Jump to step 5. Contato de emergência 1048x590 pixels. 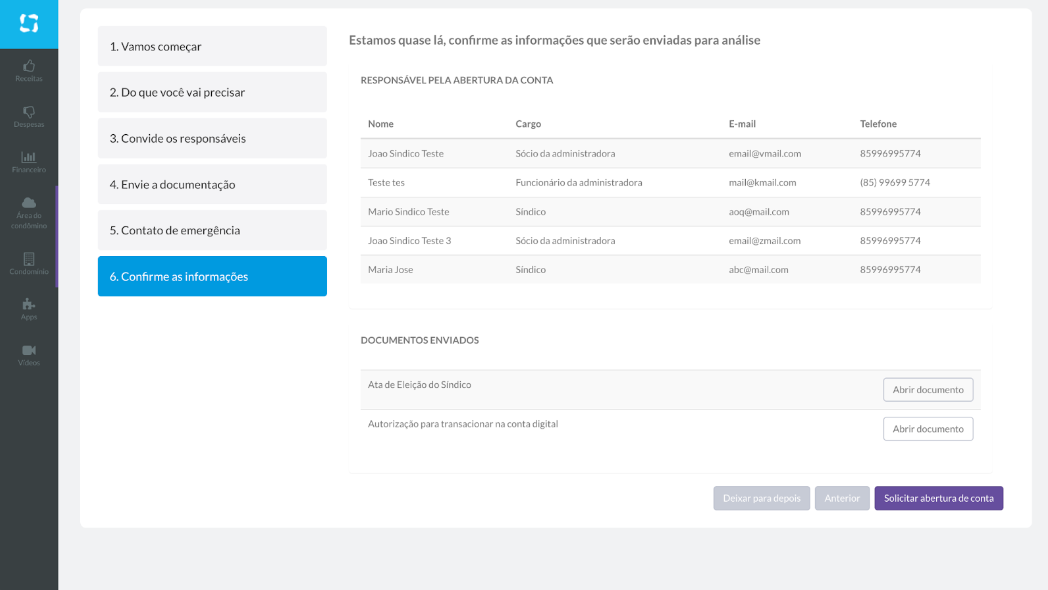[212, 230]
